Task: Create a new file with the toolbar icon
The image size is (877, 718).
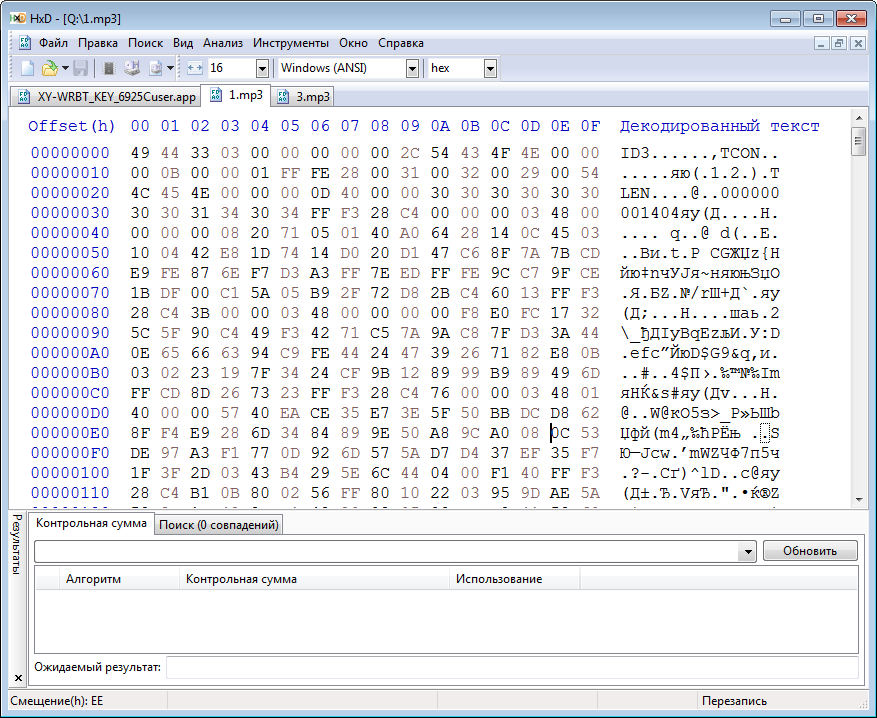Action: pos(27,68)
